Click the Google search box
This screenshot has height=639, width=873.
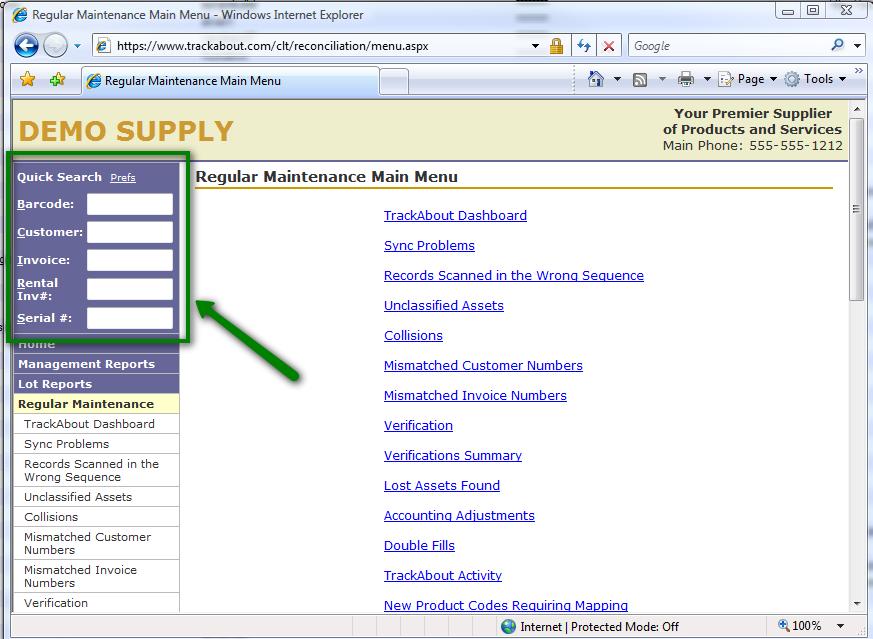coord(728,46)
